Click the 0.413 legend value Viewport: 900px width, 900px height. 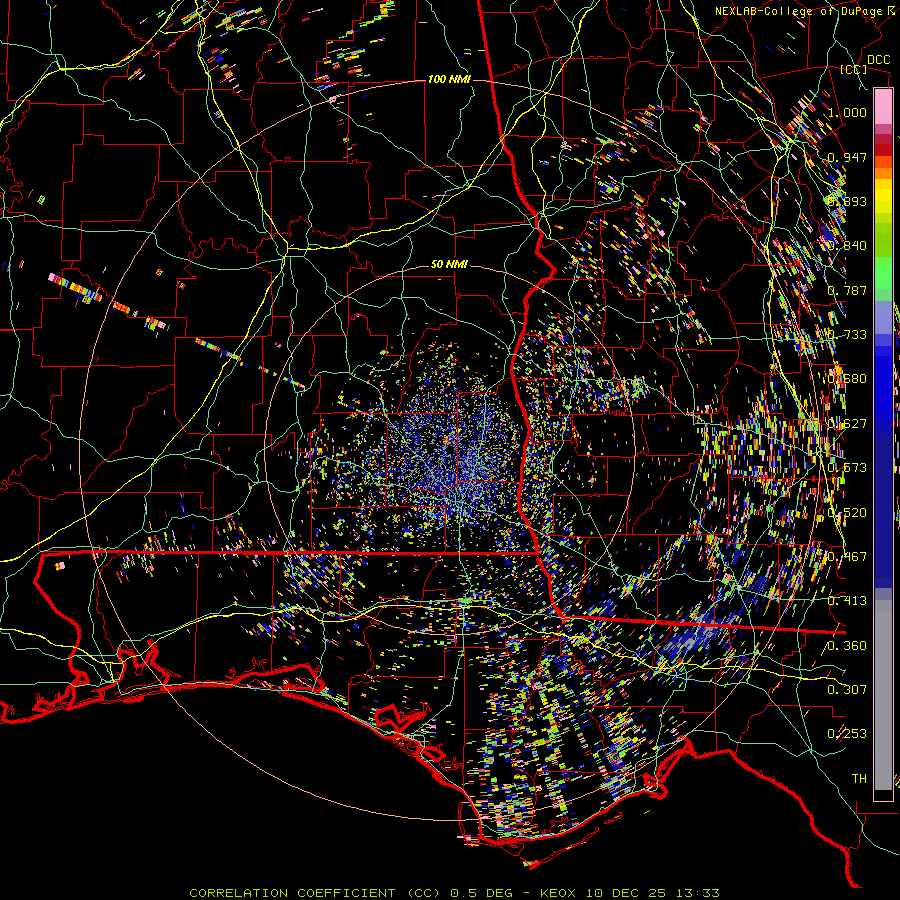tap(847, 601)
